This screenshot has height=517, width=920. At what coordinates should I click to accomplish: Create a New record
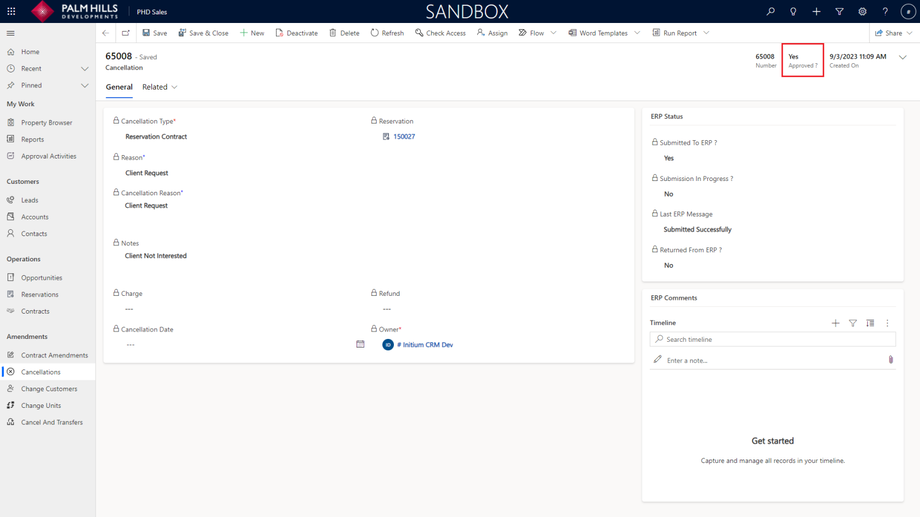252,33
